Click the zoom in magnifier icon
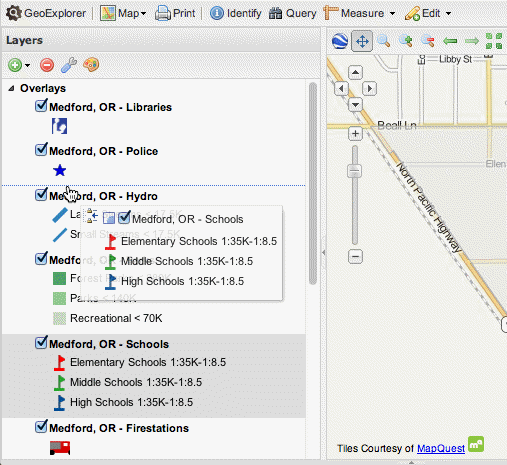Screen dimensions: 507x465 click(x=406, y=41)
